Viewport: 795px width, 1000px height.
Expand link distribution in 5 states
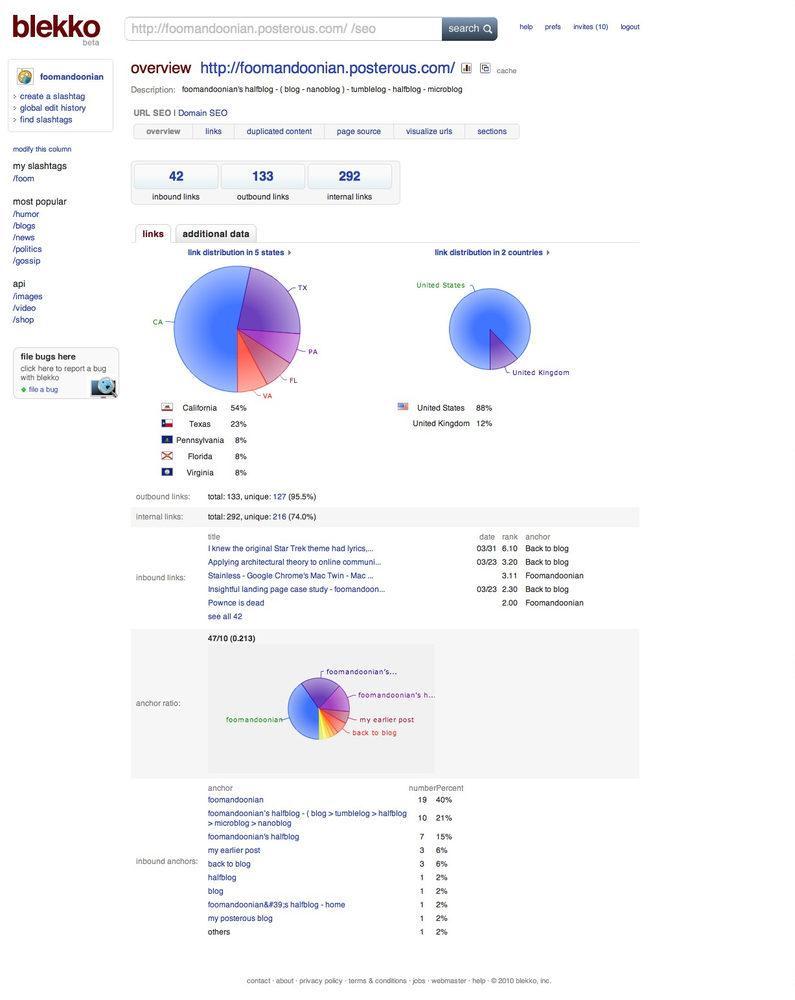tap(239, 253)
